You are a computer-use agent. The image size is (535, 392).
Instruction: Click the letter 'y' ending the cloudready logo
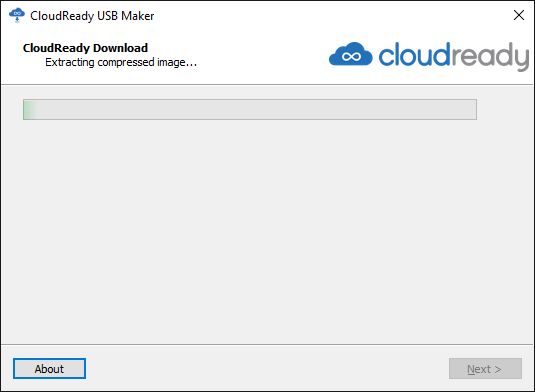[x=522, y=59]
